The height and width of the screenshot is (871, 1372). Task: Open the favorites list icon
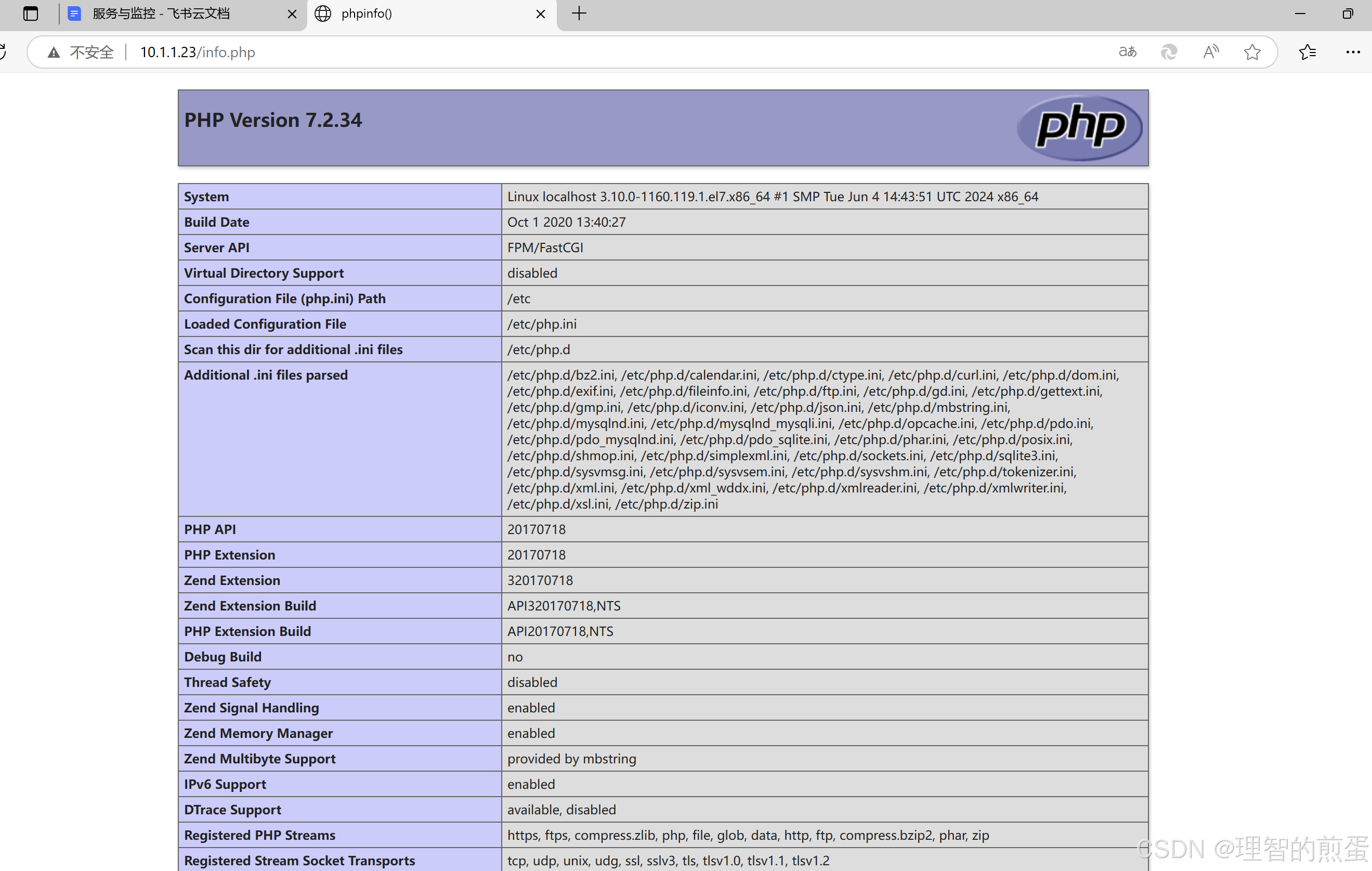click(x=1307, y=52)
